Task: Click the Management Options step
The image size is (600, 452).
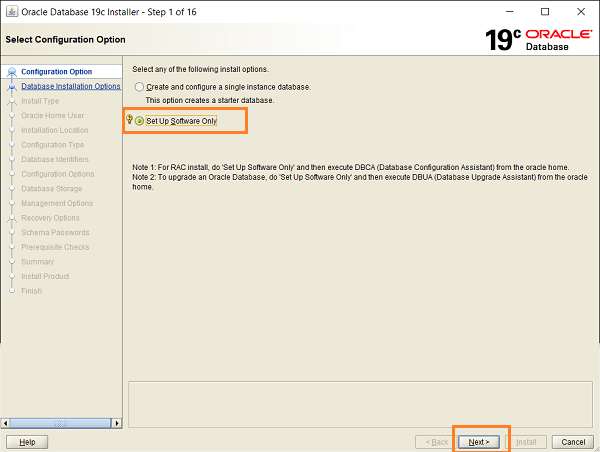Action: (x=57, y=203)
